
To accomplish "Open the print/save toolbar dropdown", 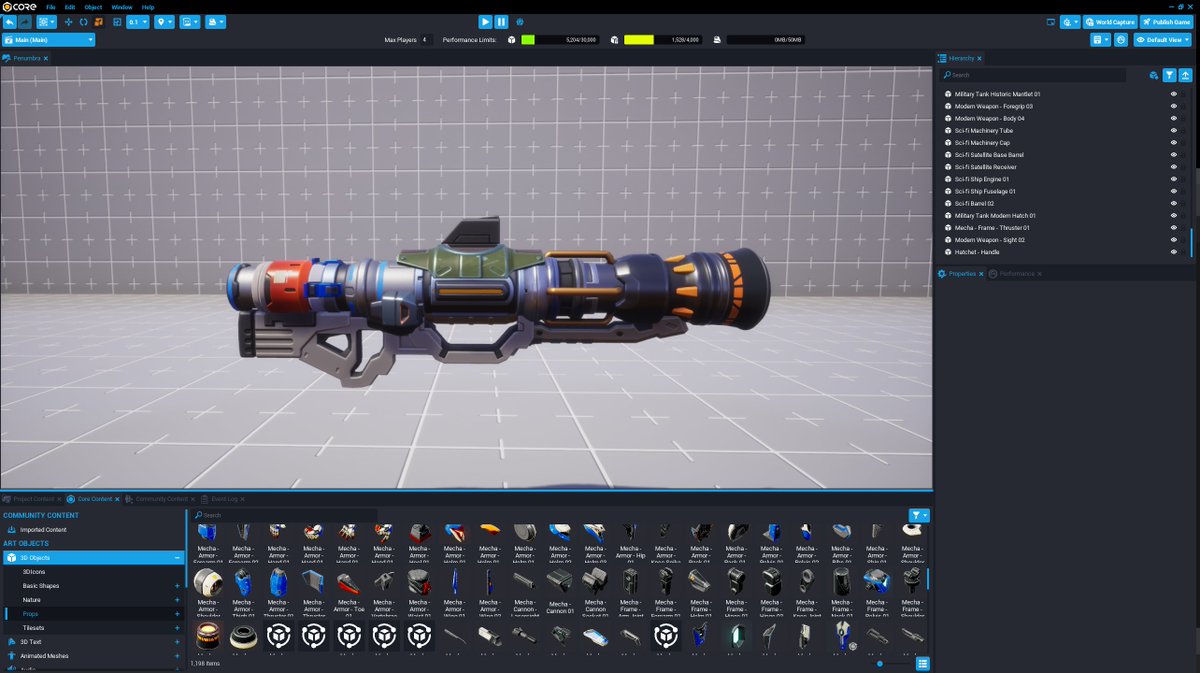I will [215, 21].
